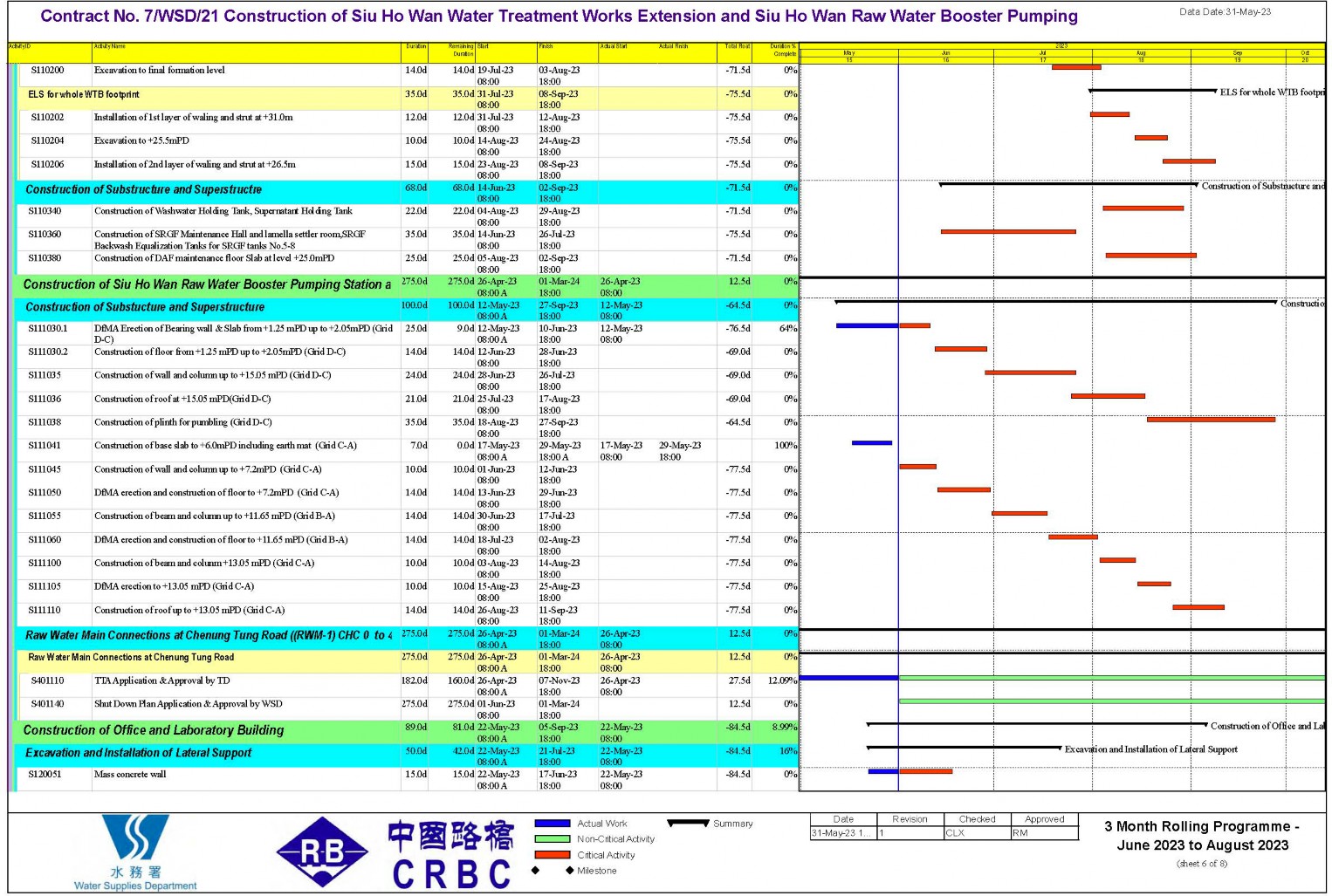Click 'Checked' header in title block
Image resolution: width=1332 pixels, height=896 pixels.
pos(977,819)
